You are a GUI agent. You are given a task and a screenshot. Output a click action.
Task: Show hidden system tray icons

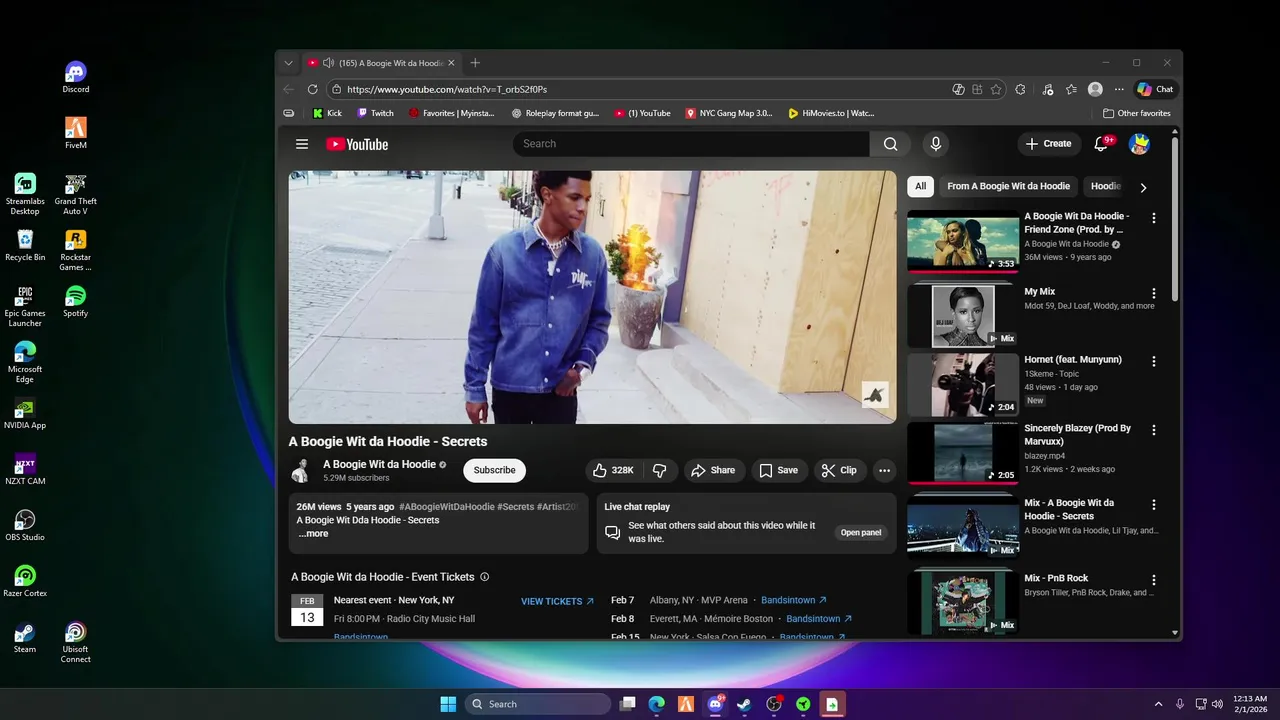[x=1158, y=704]
